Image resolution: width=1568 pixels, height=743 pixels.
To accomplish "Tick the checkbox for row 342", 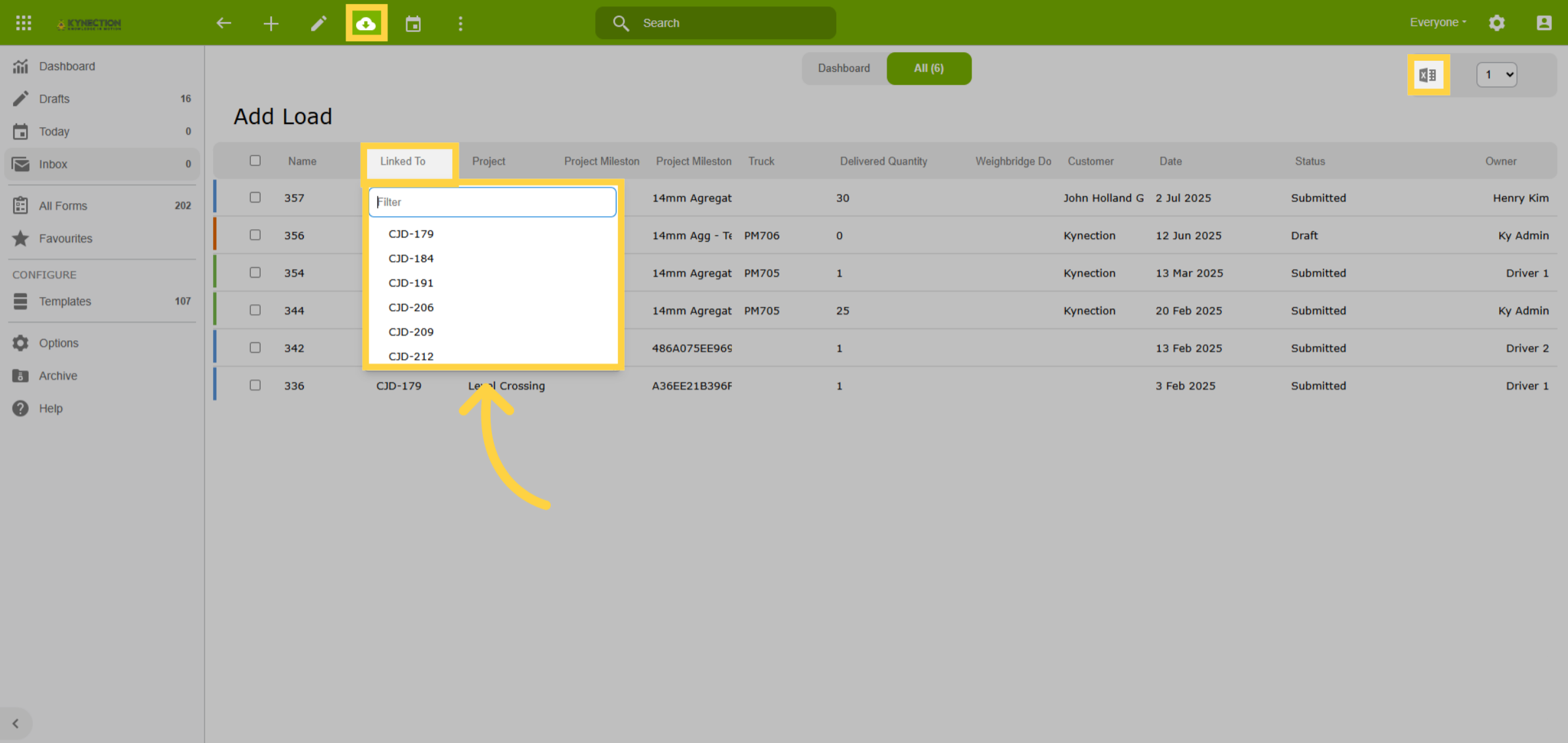I will point(255,347).
